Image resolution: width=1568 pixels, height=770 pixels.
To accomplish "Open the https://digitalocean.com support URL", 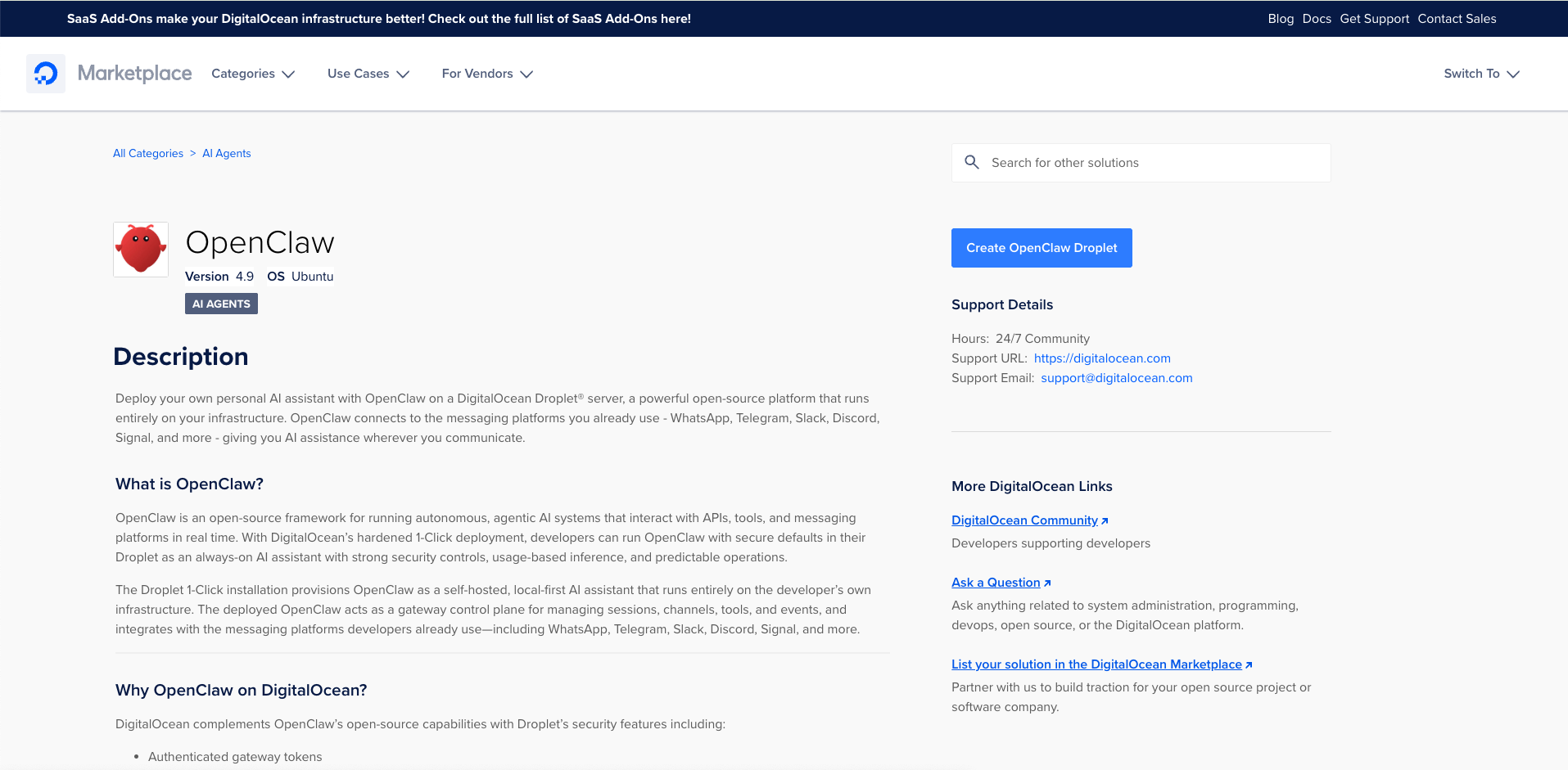I will (x=1102, y=358).
